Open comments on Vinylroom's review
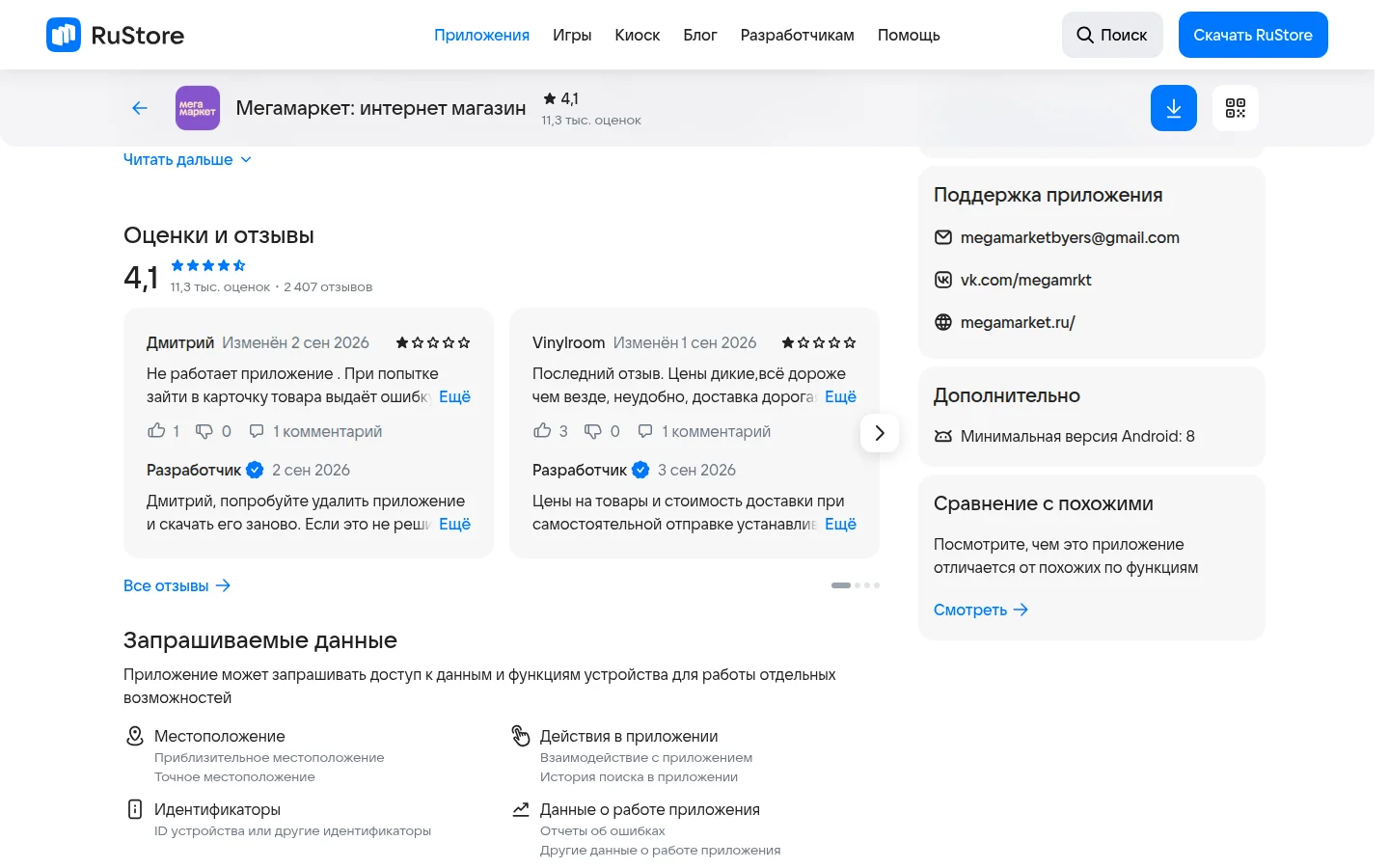Screen dimensions: 1389x868 point(704,431)
